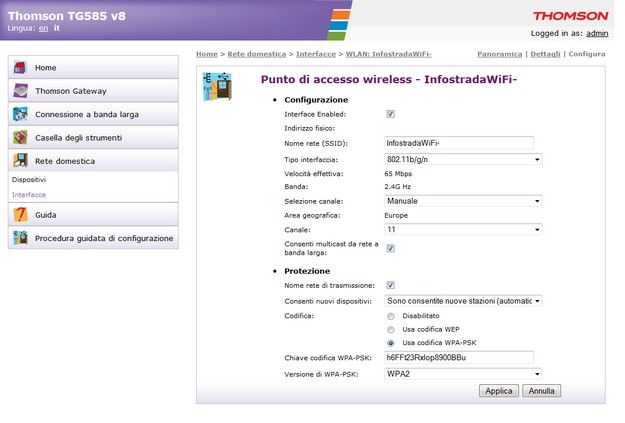Follow the Home breadcrumb link
Viewport: 625px width, 423px height.
[x=207, y=54]
